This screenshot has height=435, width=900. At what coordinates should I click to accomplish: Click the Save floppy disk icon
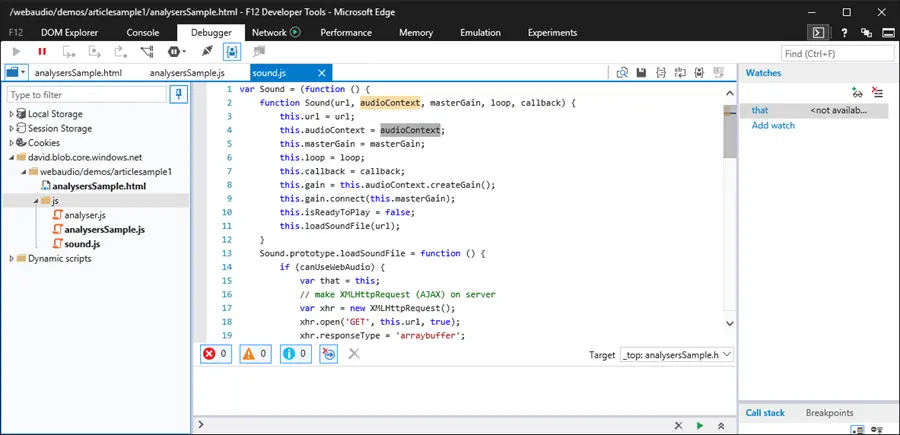click(642, 73)
